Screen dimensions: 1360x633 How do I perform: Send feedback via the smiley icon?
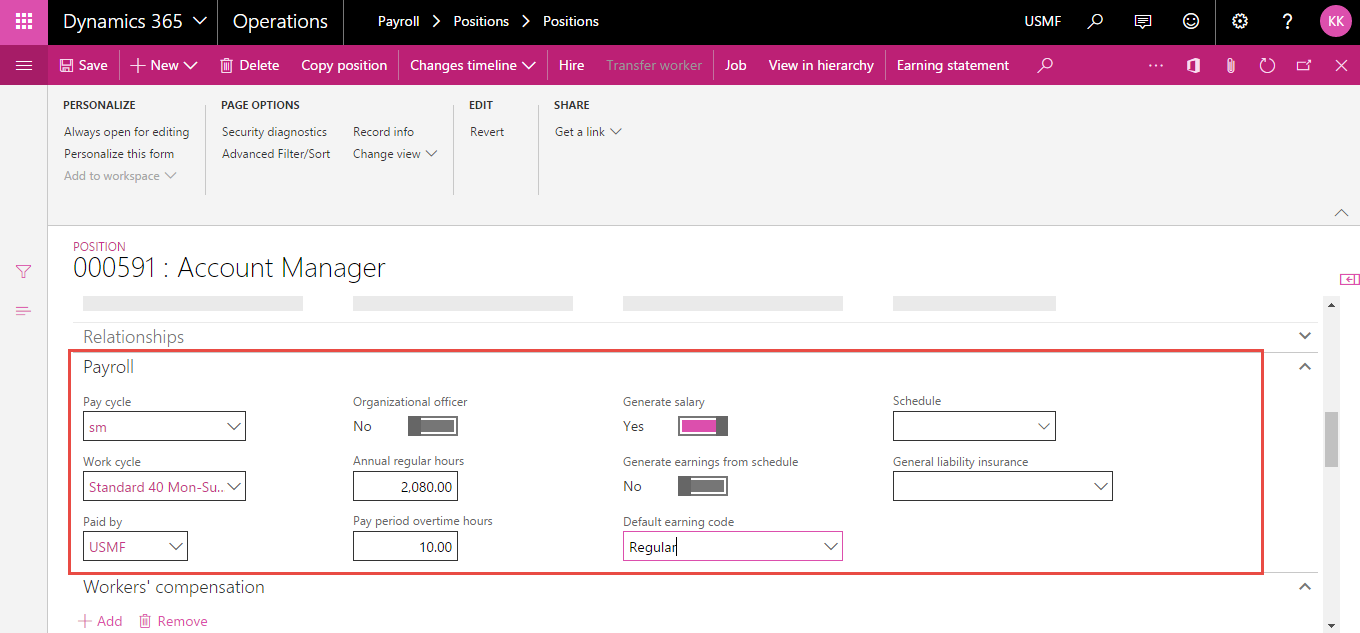(1190, 21)
